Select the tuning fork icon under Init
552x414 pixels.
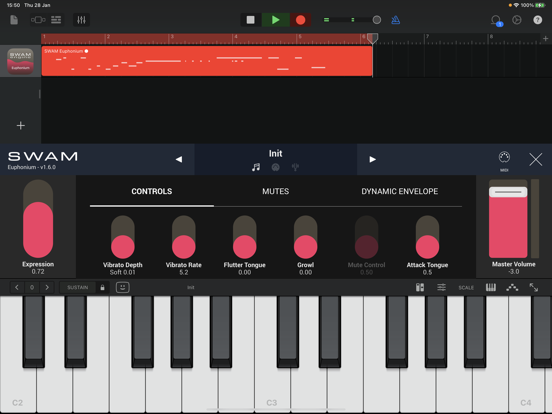(x=295, y=167)
